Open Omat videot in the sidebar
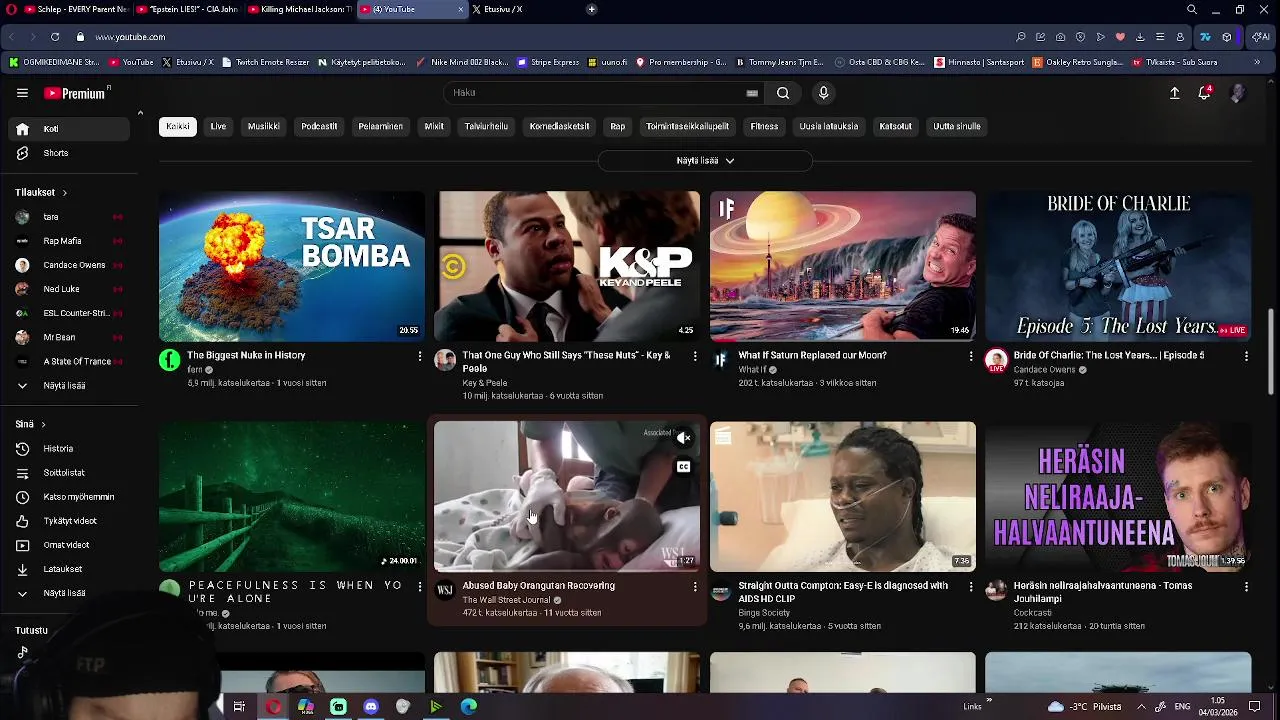Screen dimensions: 1280x720 pyautogui.click(x=68, y=545)
